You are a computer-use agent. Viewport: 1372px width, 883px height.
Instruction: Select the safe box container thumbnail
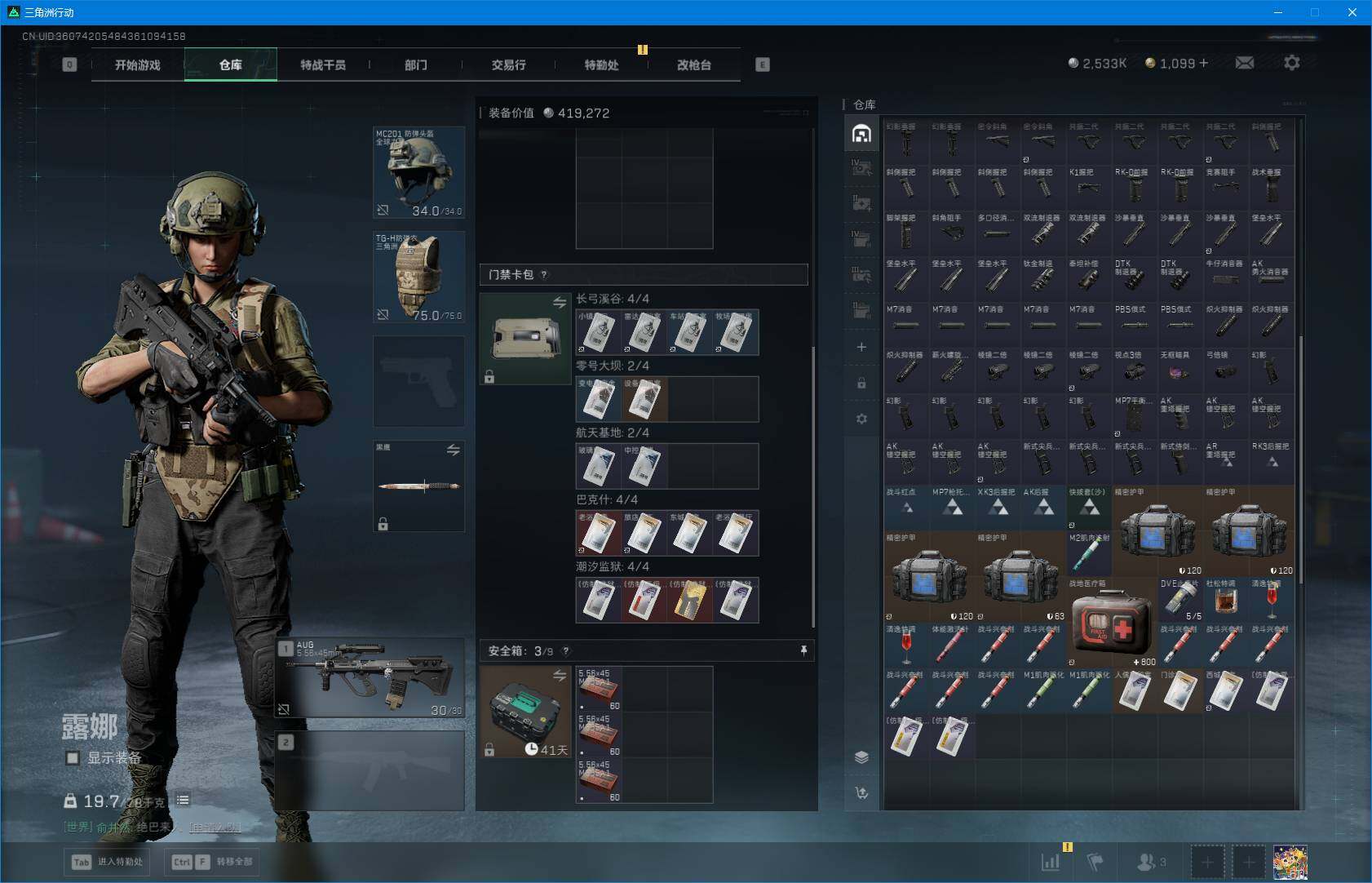[x=525, y=712]
